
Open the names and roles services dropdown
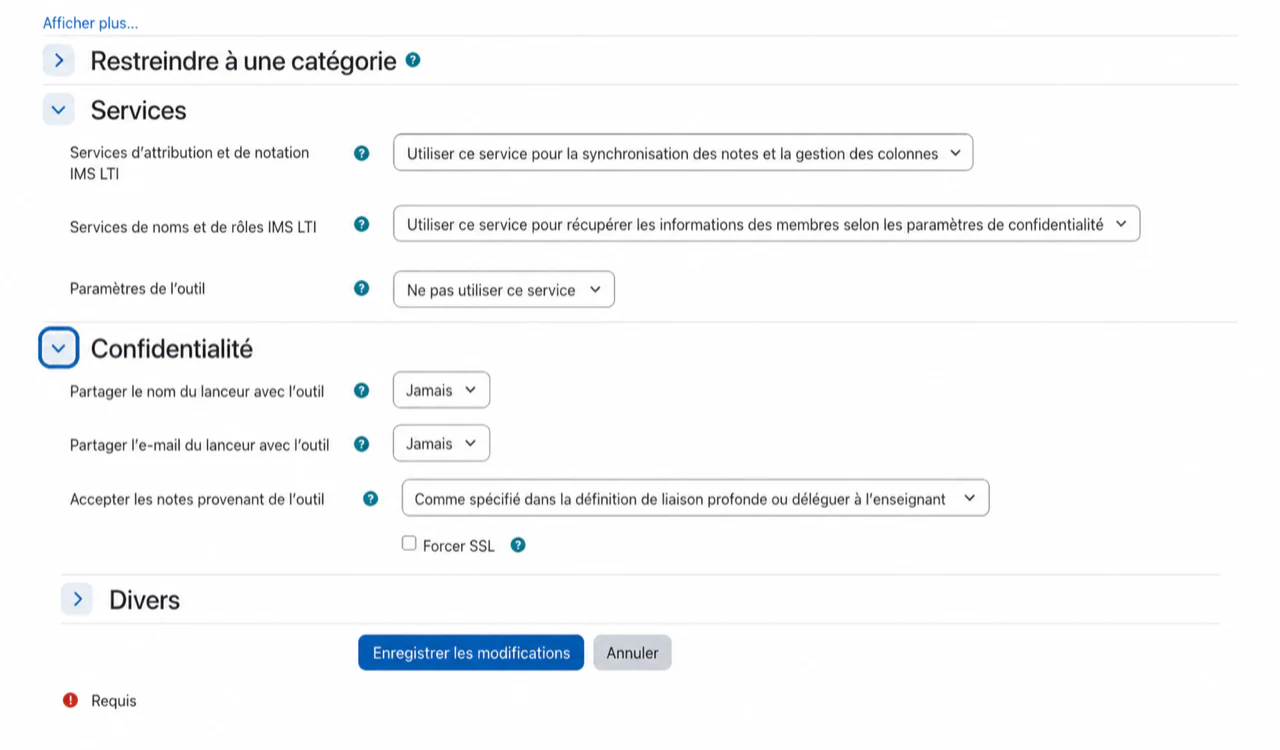coord(767,224)
